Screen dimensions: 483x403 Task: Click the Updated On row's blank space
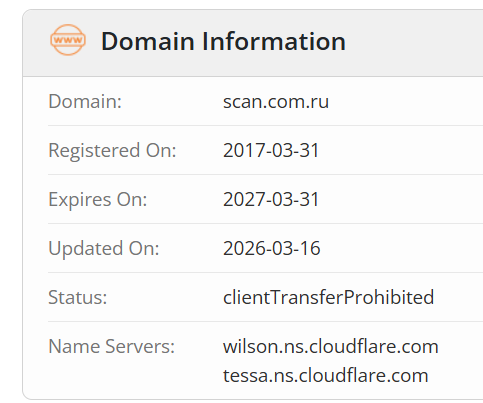402,248
